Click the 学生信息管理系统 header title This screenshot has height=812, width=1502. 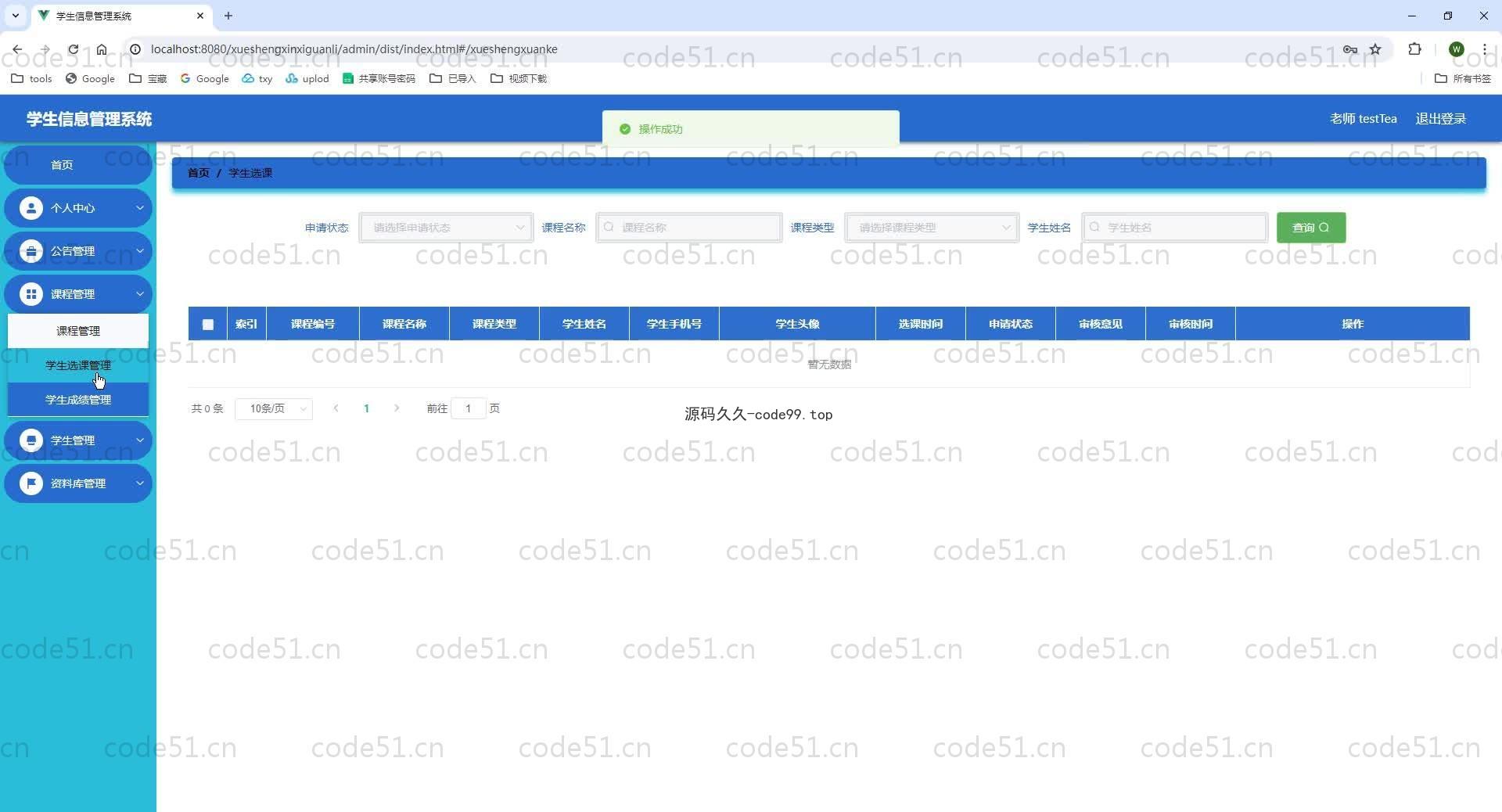[x=89, y=119]
